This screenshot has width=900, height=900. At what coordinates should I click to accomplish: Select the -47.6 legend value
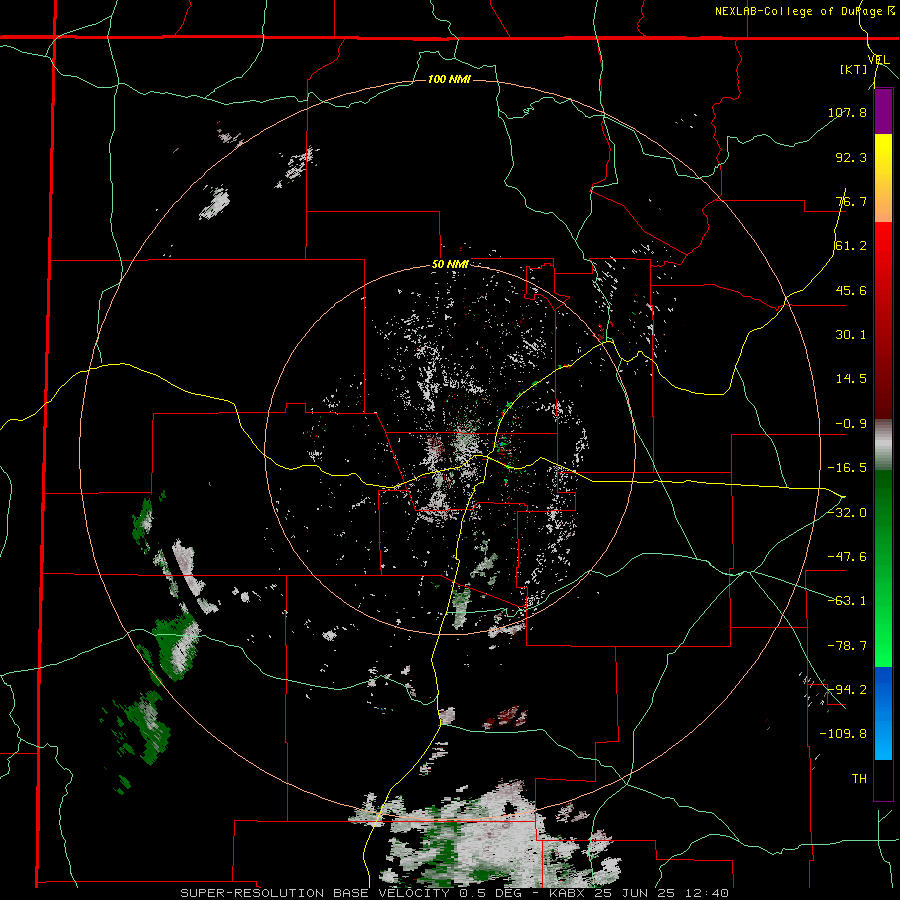(x=847, y=557)
